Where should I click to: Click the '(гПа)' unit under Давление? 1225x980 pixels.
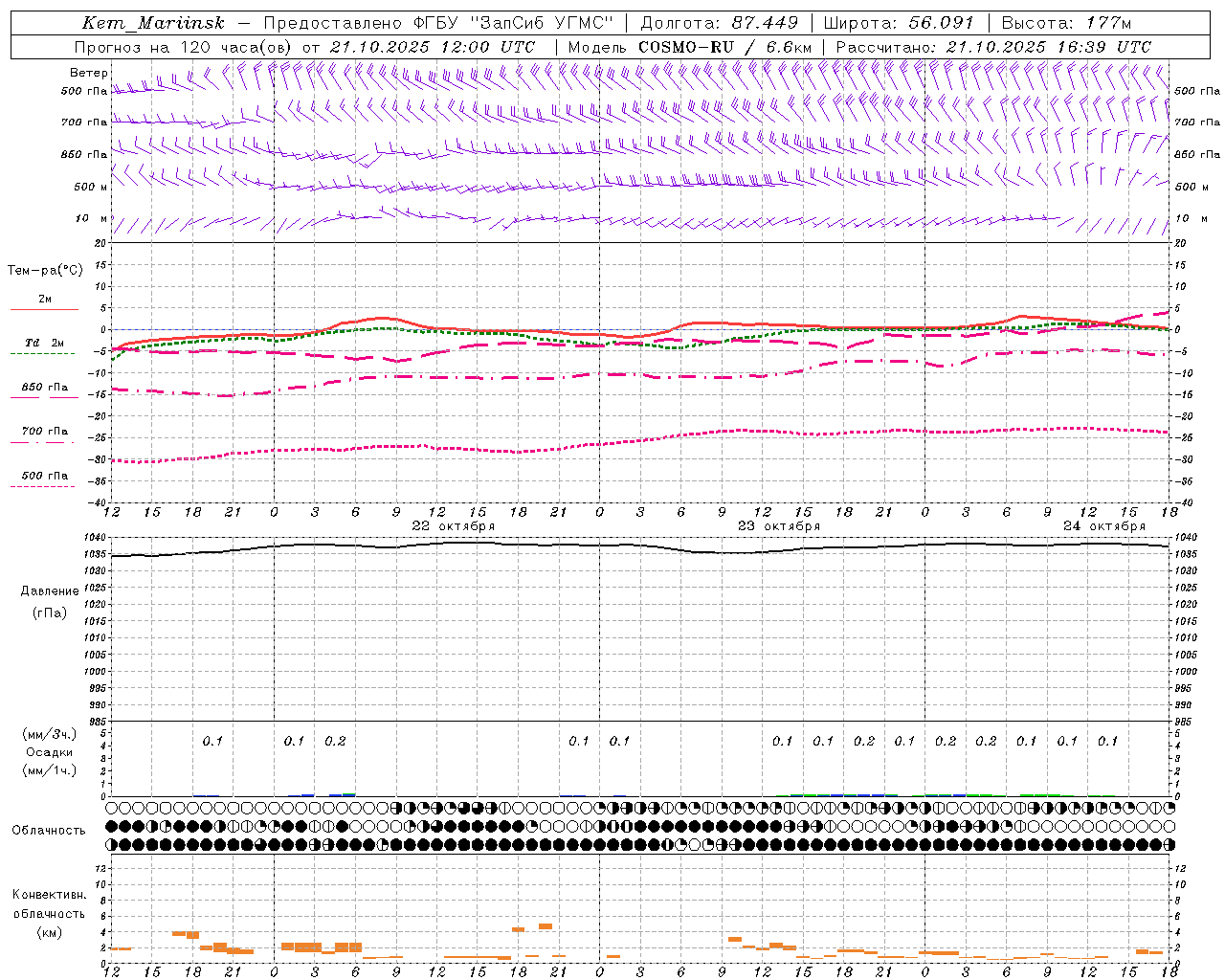coord(50,613)
